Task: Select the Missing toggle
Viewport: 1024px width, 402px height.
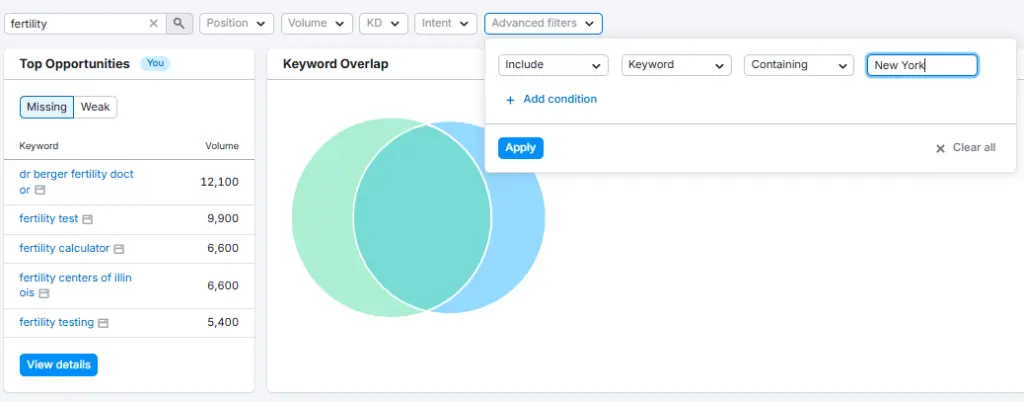Action: 47,107
